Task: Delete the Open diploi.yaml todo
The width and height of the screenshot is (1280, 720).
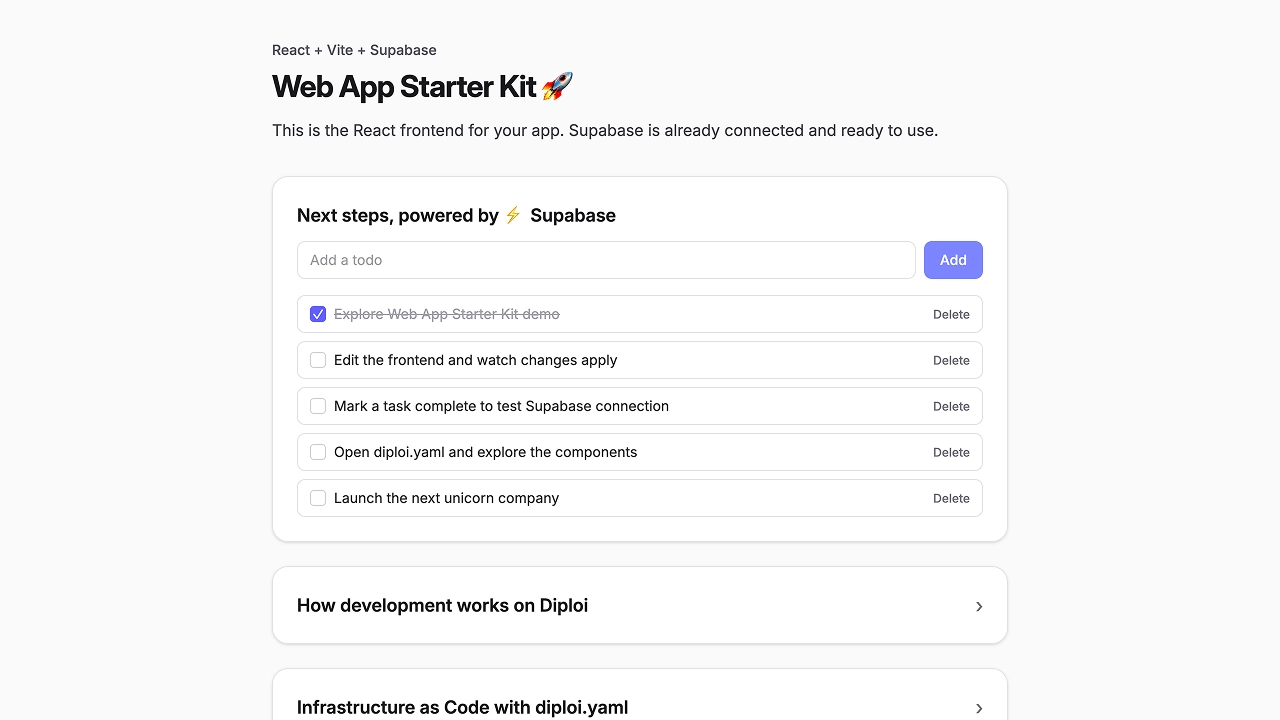Action: point(951,452)
